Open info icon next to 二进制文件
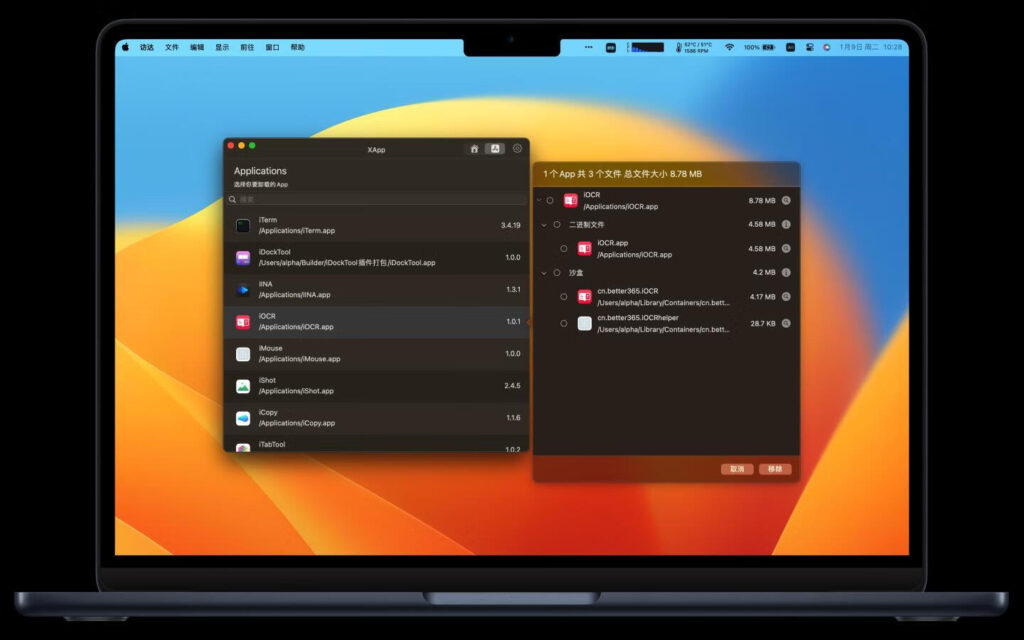The height and width of the screenshot is (640, 1024). (x=785, y=224)
